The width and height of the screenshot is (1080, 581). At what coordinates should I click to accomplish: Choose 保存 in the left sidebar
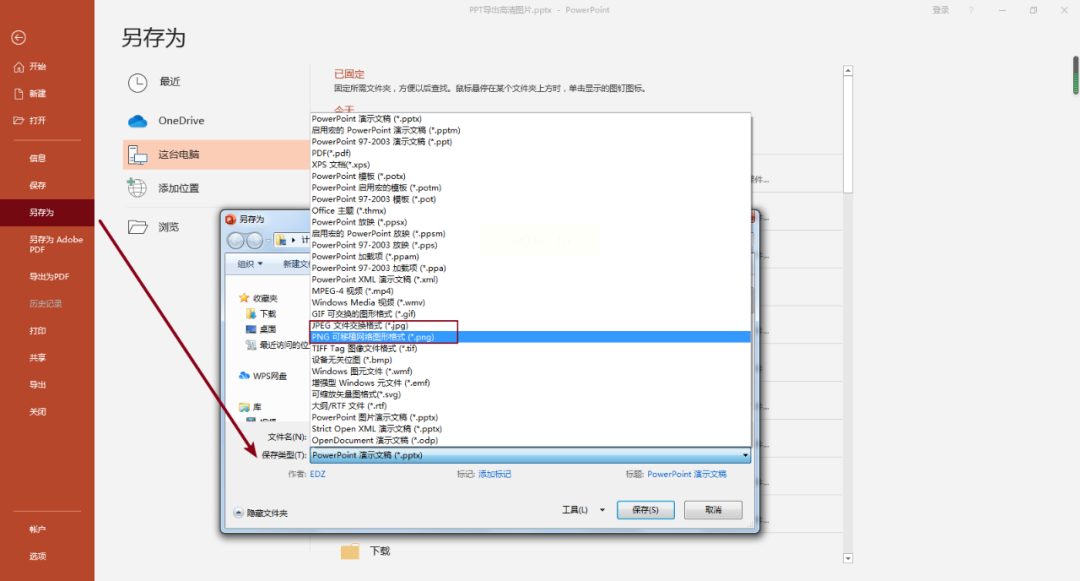pos(38,185)
